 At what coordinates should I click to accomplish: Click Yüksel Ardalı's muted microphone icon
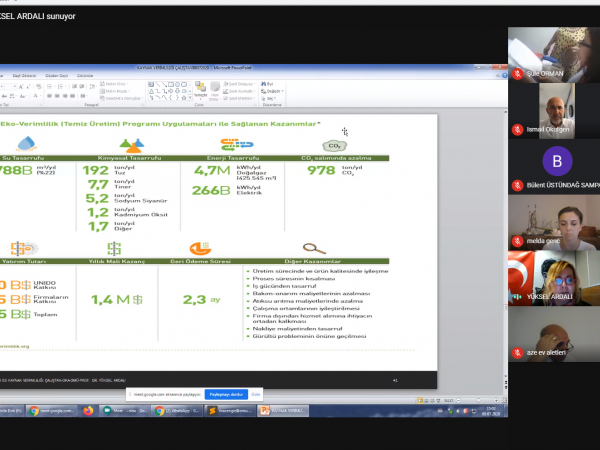[x=516, y=297]
